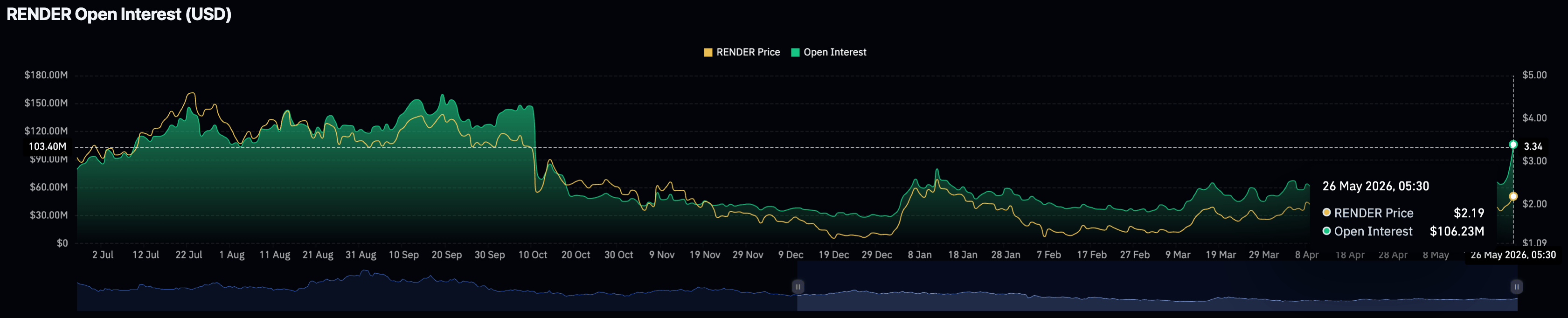
Task: Click the 103.40M crosshair value label
Action: click(x=48, y=146)
